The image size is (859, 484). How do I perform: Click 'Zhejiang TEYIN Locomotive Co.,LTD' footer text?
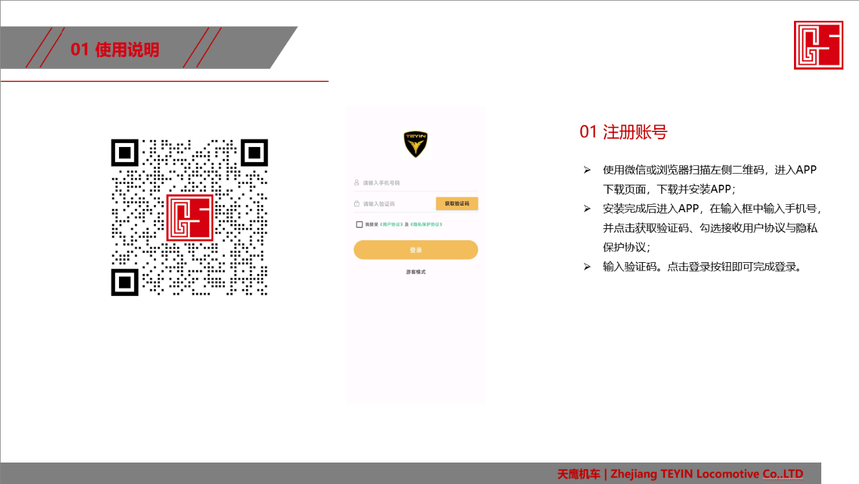(x=707, y=474)
